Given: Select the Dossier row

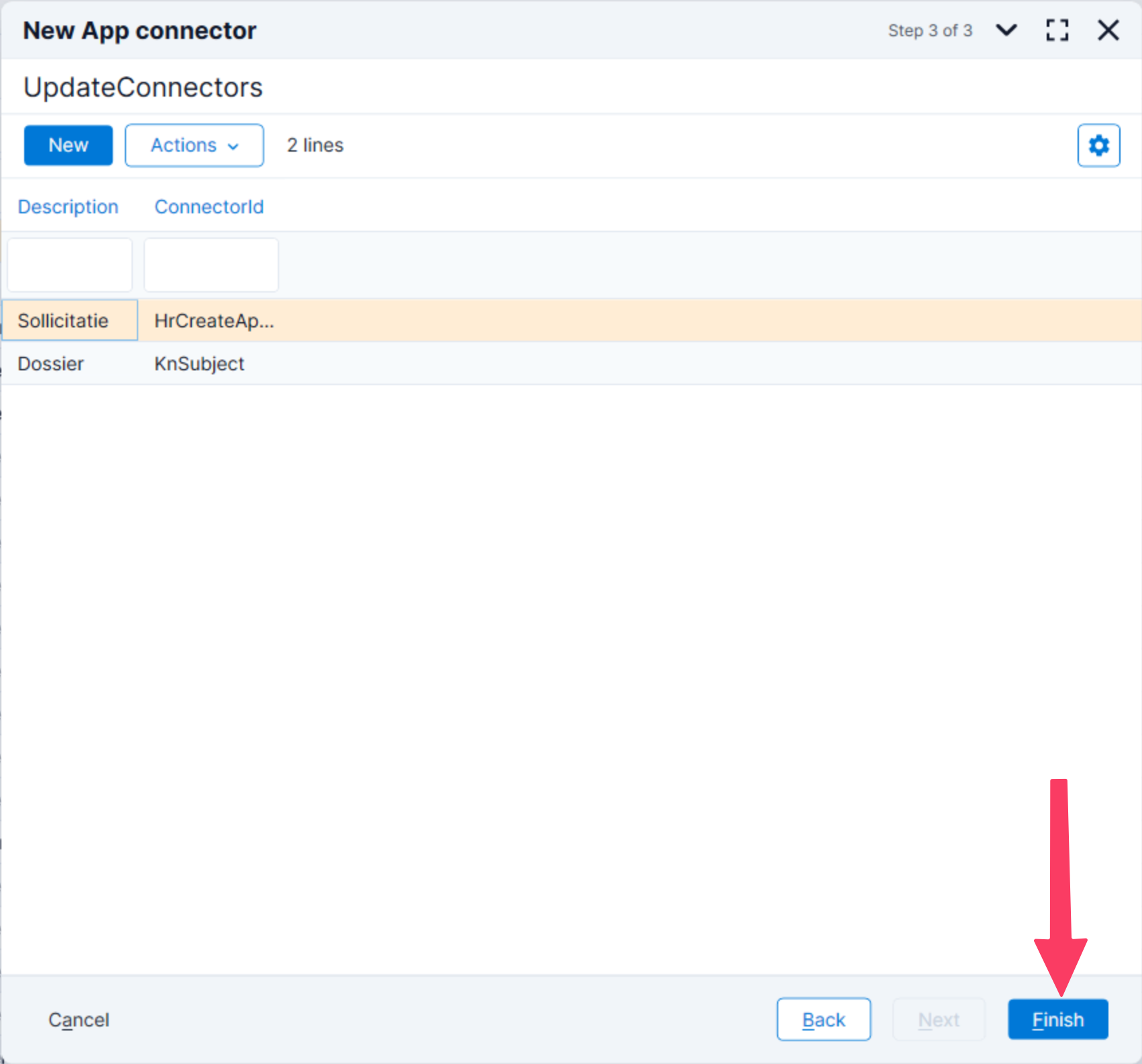Looking at the screenshot, I should 51,364.
